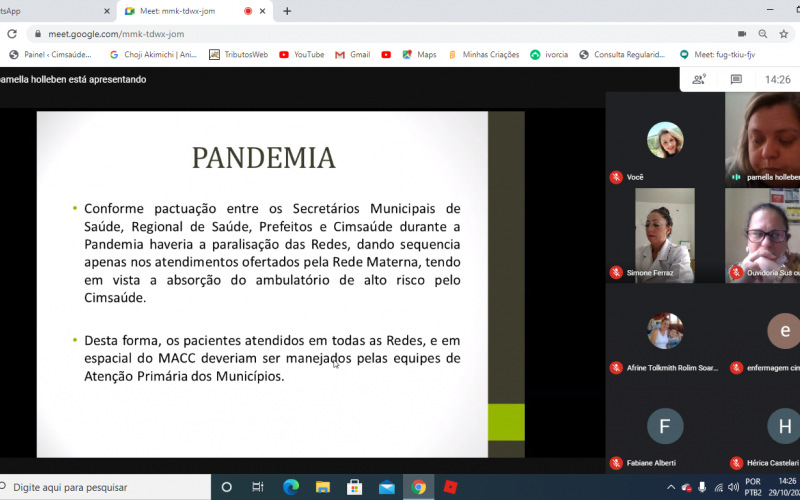Open the Painel Cimsaúde bookmark
Image resolution: width=800 pixels, height=500 pixels.
(51, 55)
